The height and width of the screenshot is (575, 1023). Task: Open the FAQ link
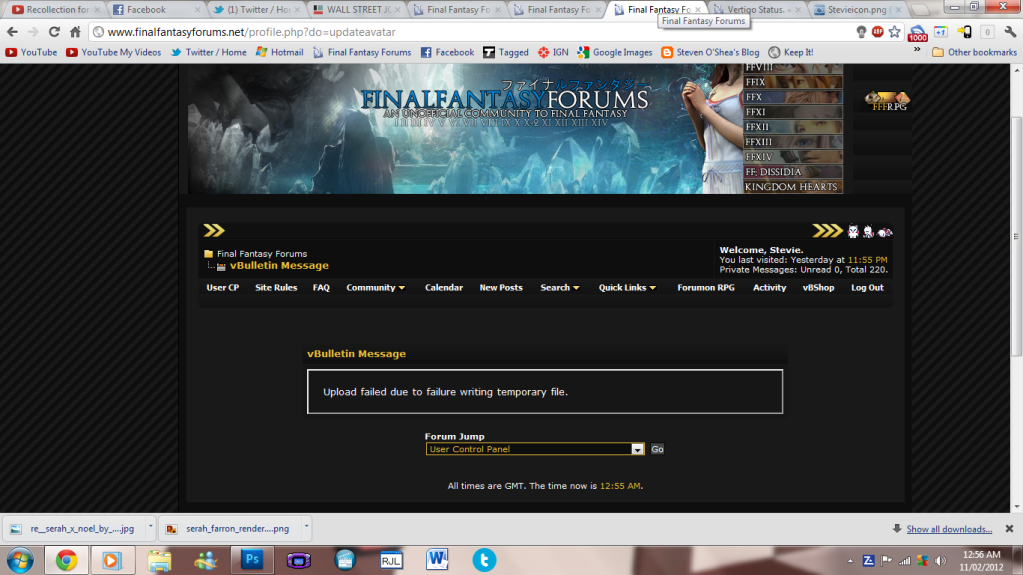[x=321, y=287]
